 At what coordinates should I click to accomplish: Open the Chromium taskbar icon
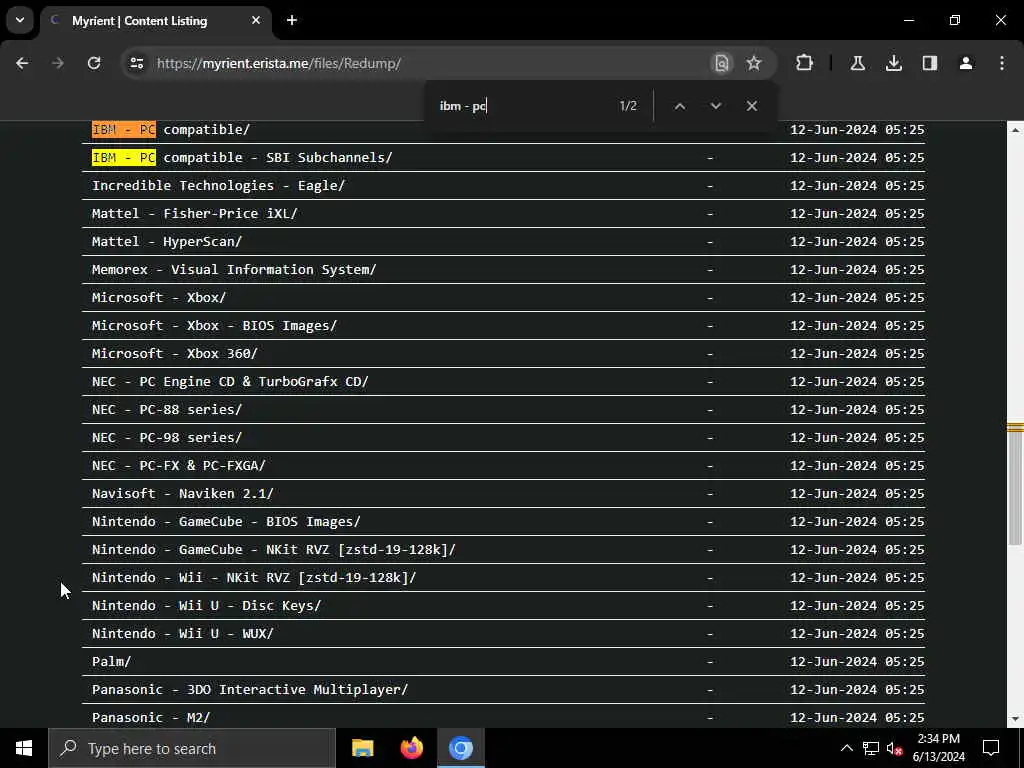click(x=460, y=748)
